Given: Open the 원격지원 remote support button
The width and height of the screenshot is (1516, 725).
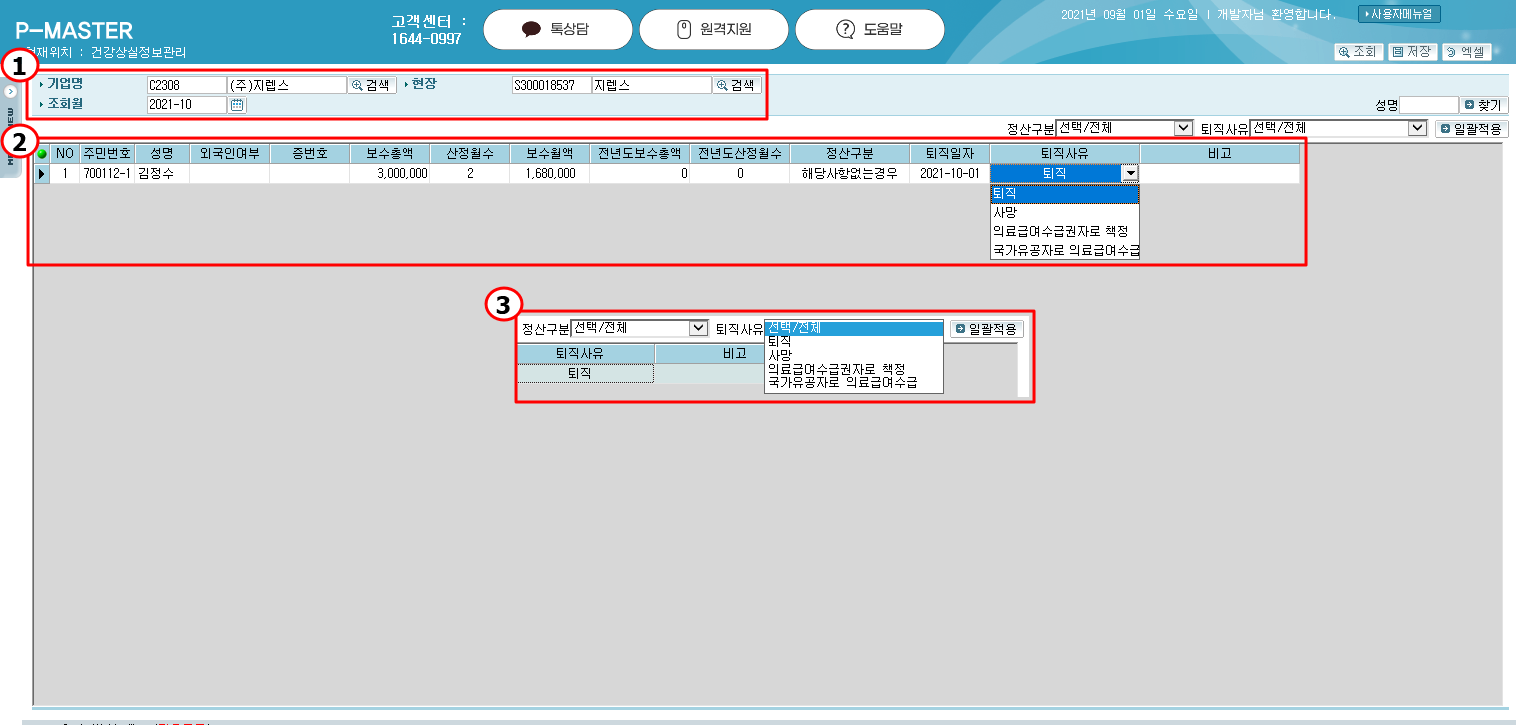Looking at the screenshot, I should (x=713, y=29).
